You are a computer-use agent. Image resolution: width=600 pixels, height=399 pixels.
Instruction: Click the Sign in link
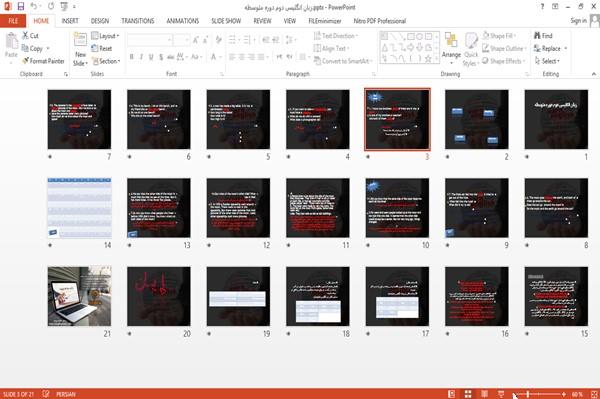[578, 21]
